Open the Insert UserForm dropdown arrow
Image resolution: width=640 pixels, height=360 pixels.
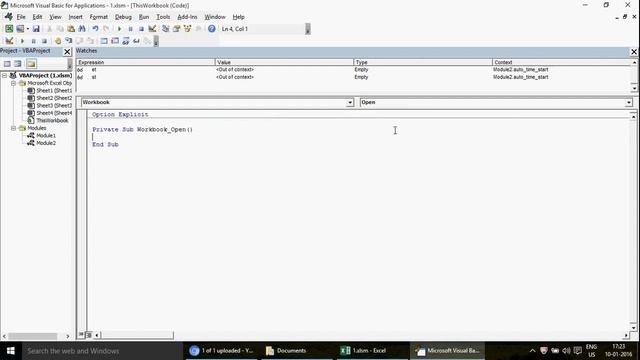click(28, 29)
